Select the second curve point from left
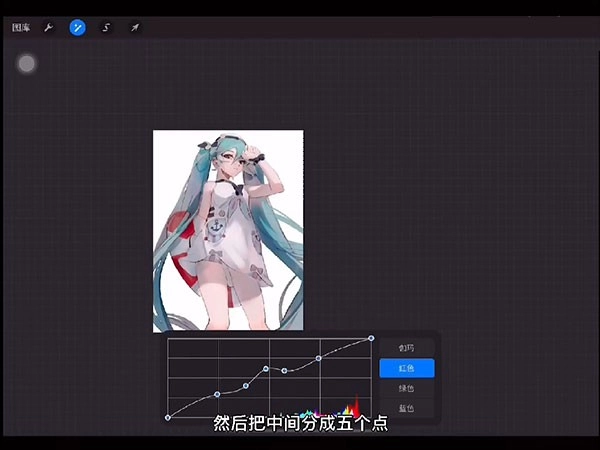 click(217, 394)
